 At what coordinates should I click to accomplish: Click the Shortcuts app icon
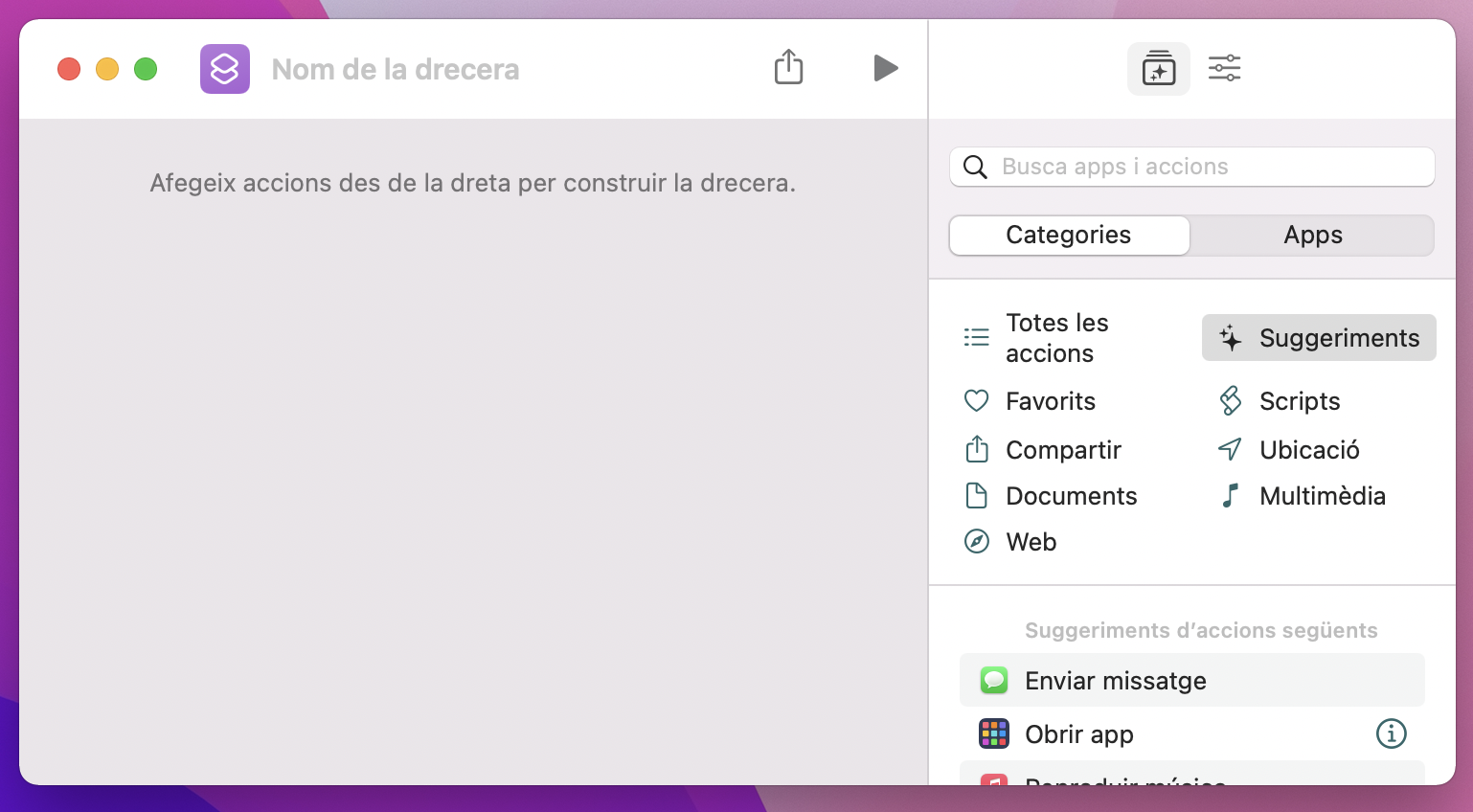225,69
